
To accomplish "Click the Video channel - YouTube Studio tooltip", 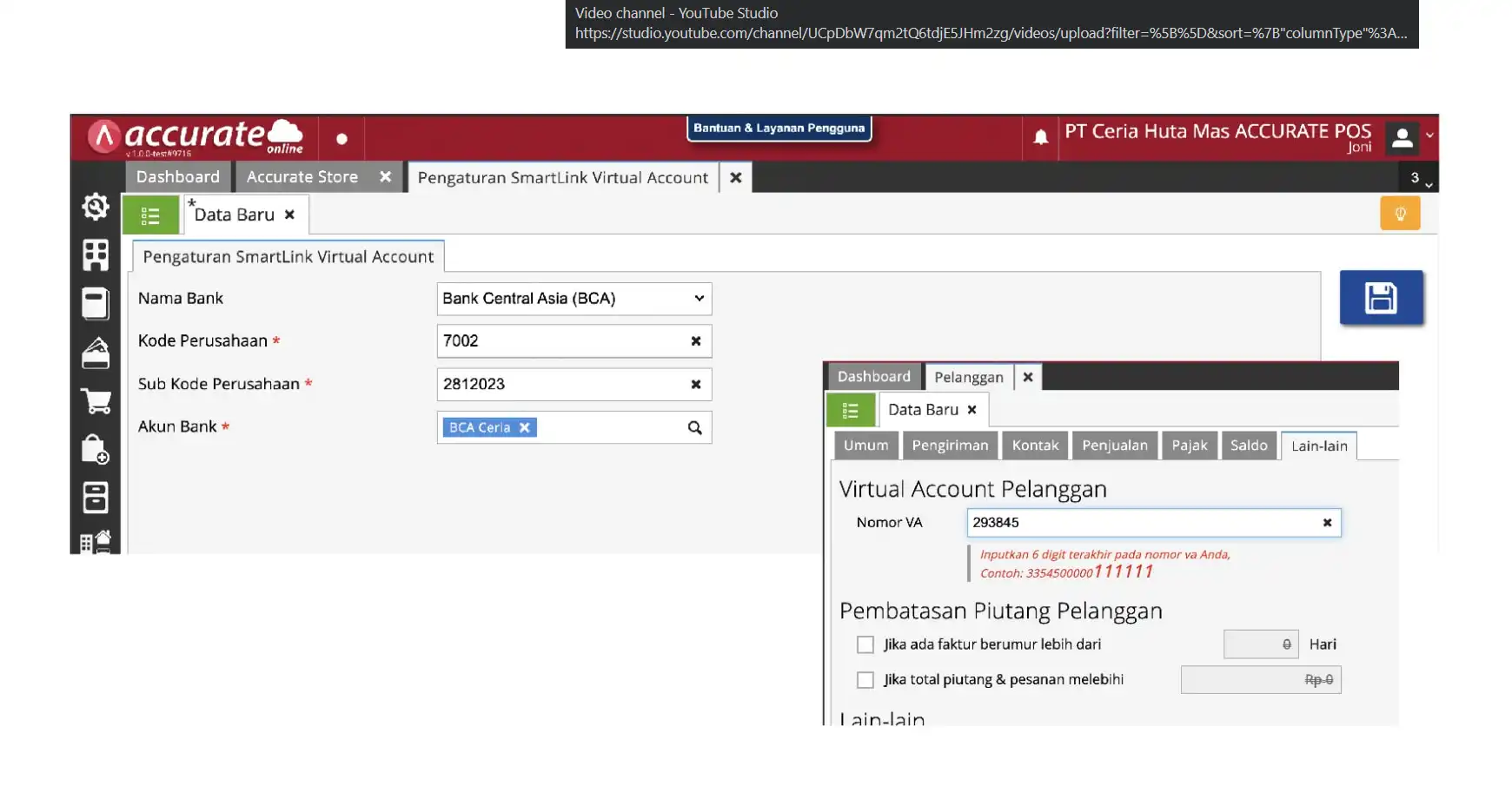I will 991,24.
